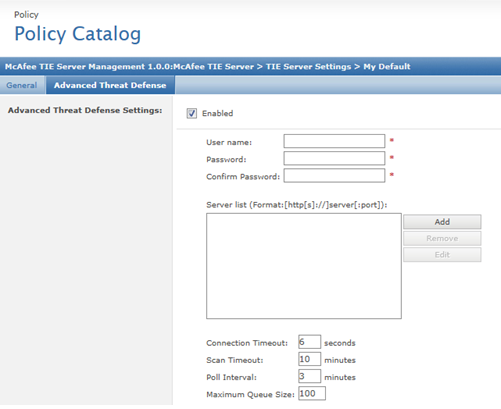Image resolution: width=501 pixels, height=409 pixels.
Task: Click the My Default breadcrumb segment
Action: click(387, 67)
